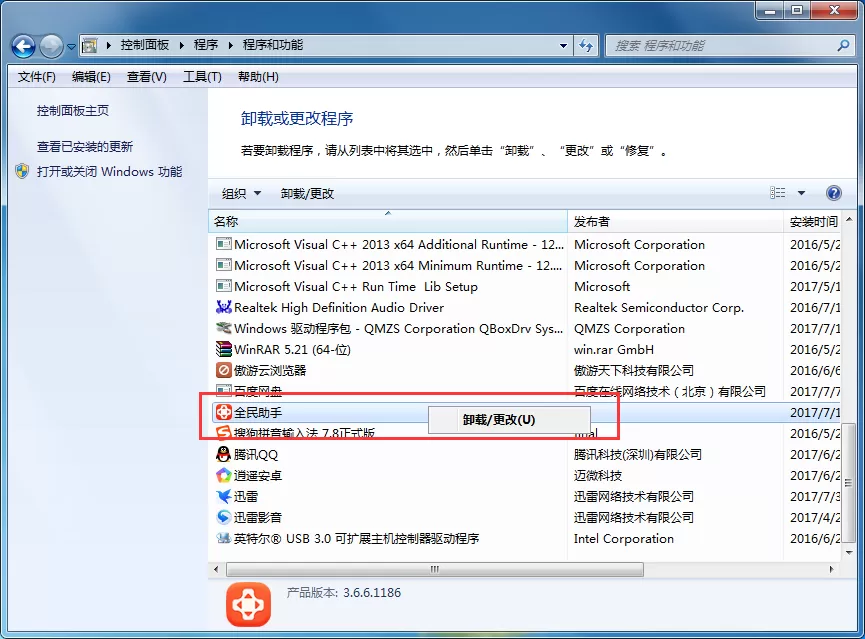Click 程序和功能 breadcrumb in address bar
Viewport: 865px width, 639px height.
pos(273,45)
